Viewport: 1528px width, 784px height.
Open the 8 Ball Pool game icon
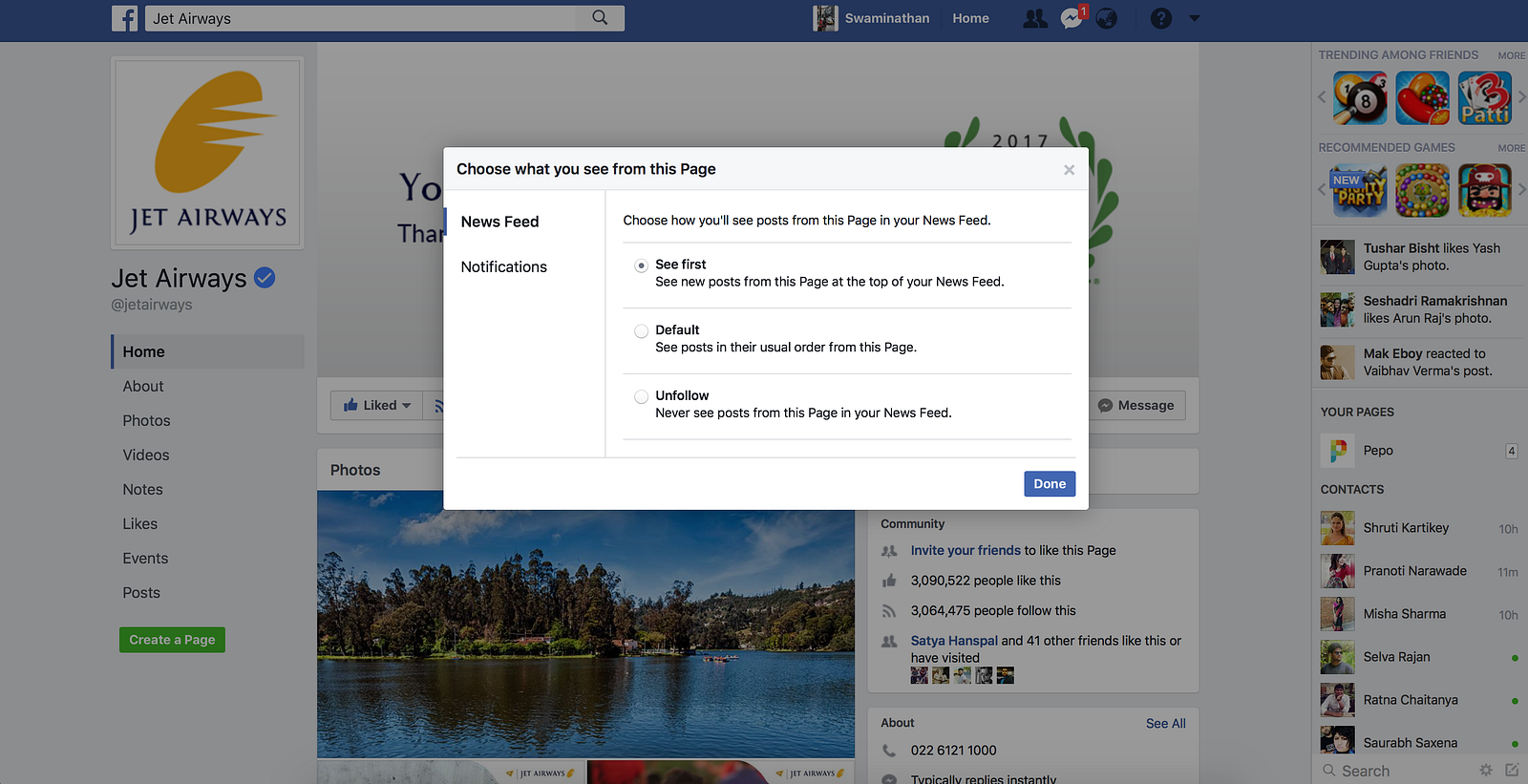click(1360, 98)
